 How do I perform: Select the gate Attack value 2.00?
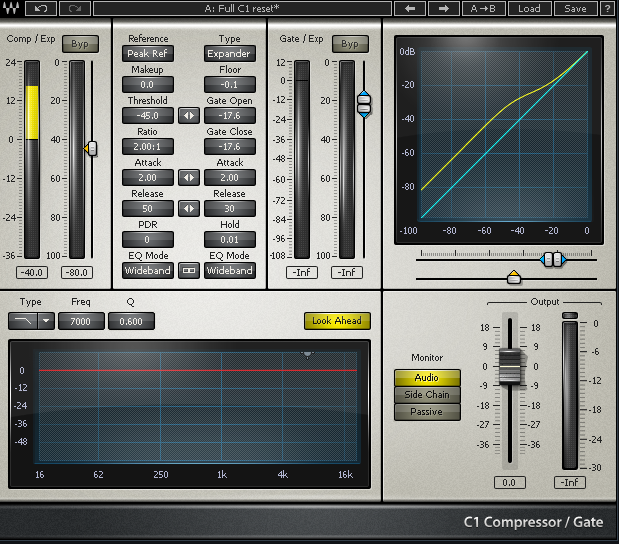tap(230, 178)
